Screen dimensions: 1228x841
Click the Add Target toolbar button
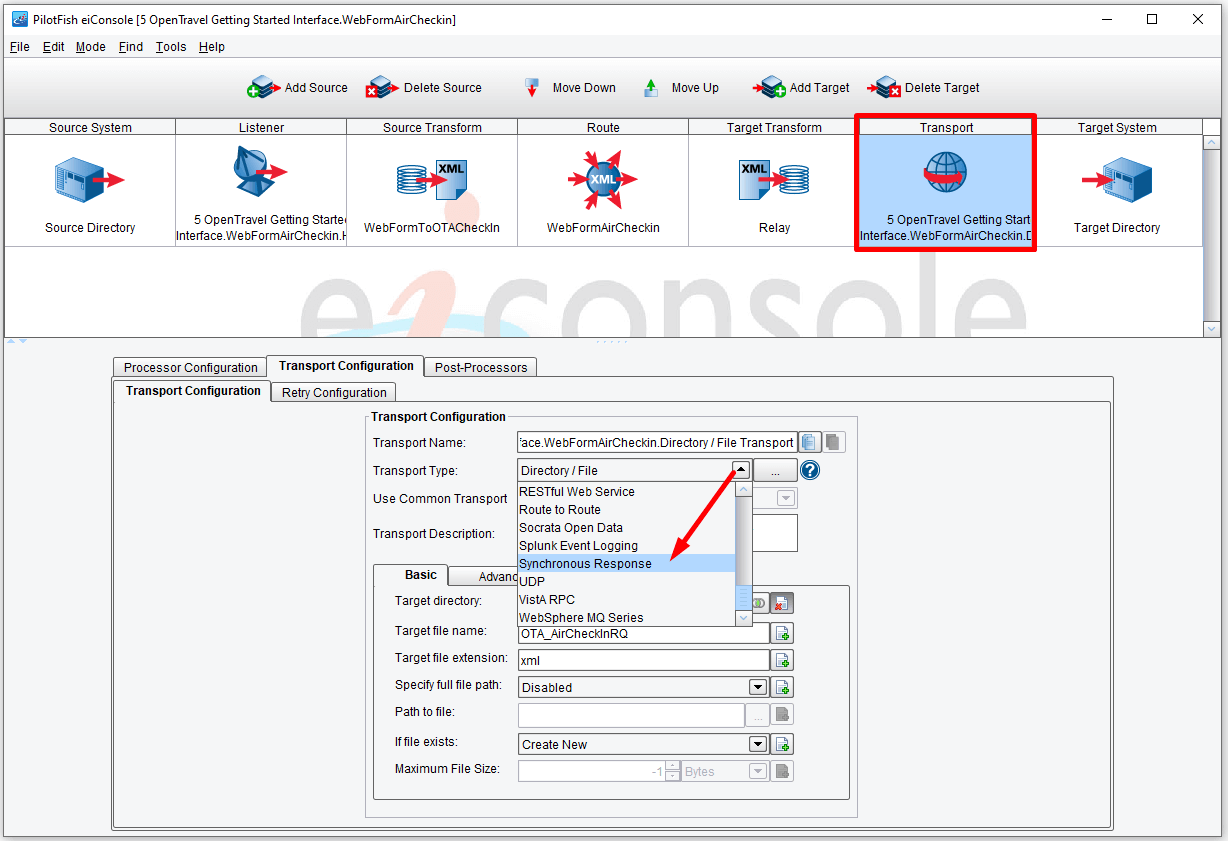coord(802,88)
